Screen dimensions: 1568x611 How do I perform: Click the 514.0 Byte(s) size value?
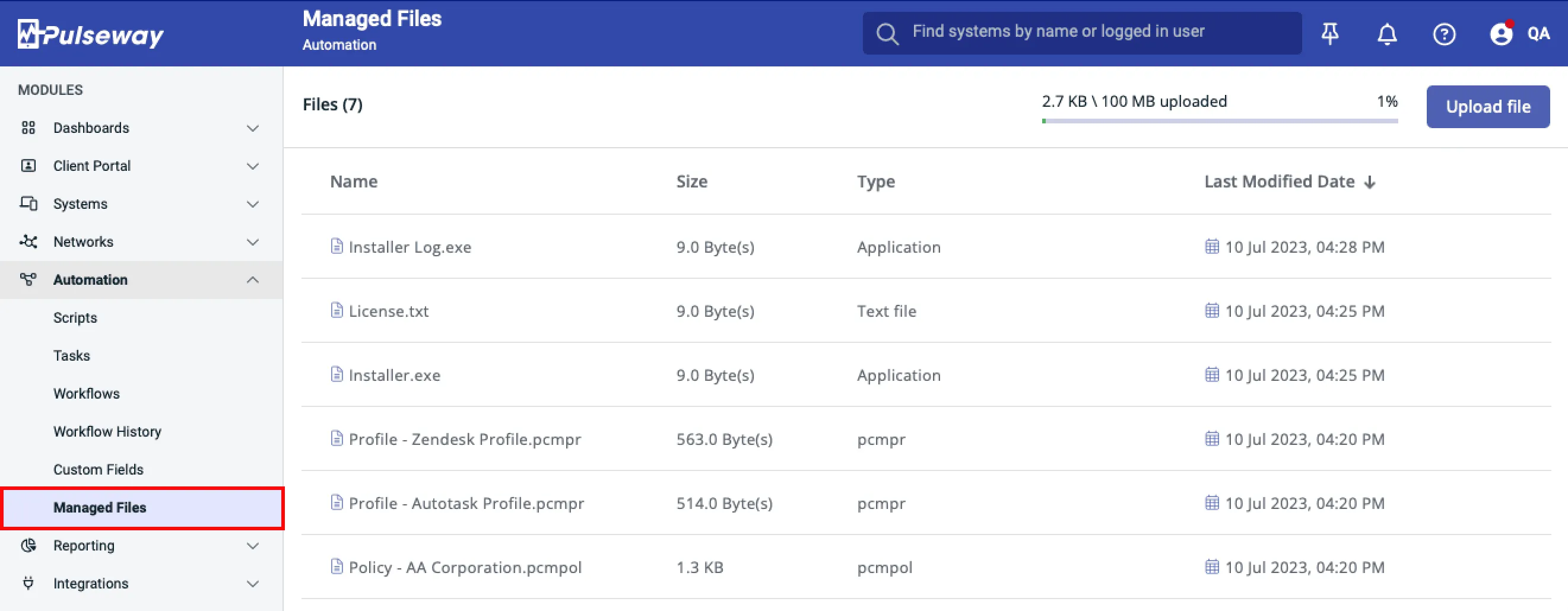coord(724,503)
